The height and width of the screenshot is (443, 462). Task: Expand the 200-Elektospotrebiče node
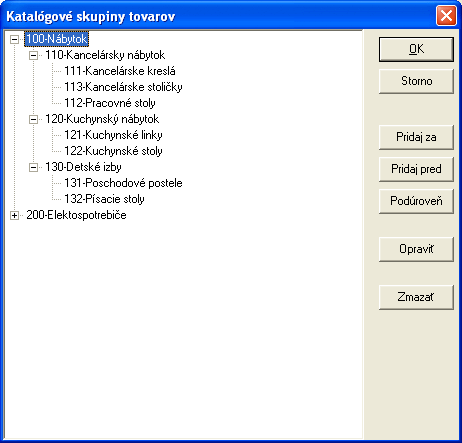click(14, 215)
